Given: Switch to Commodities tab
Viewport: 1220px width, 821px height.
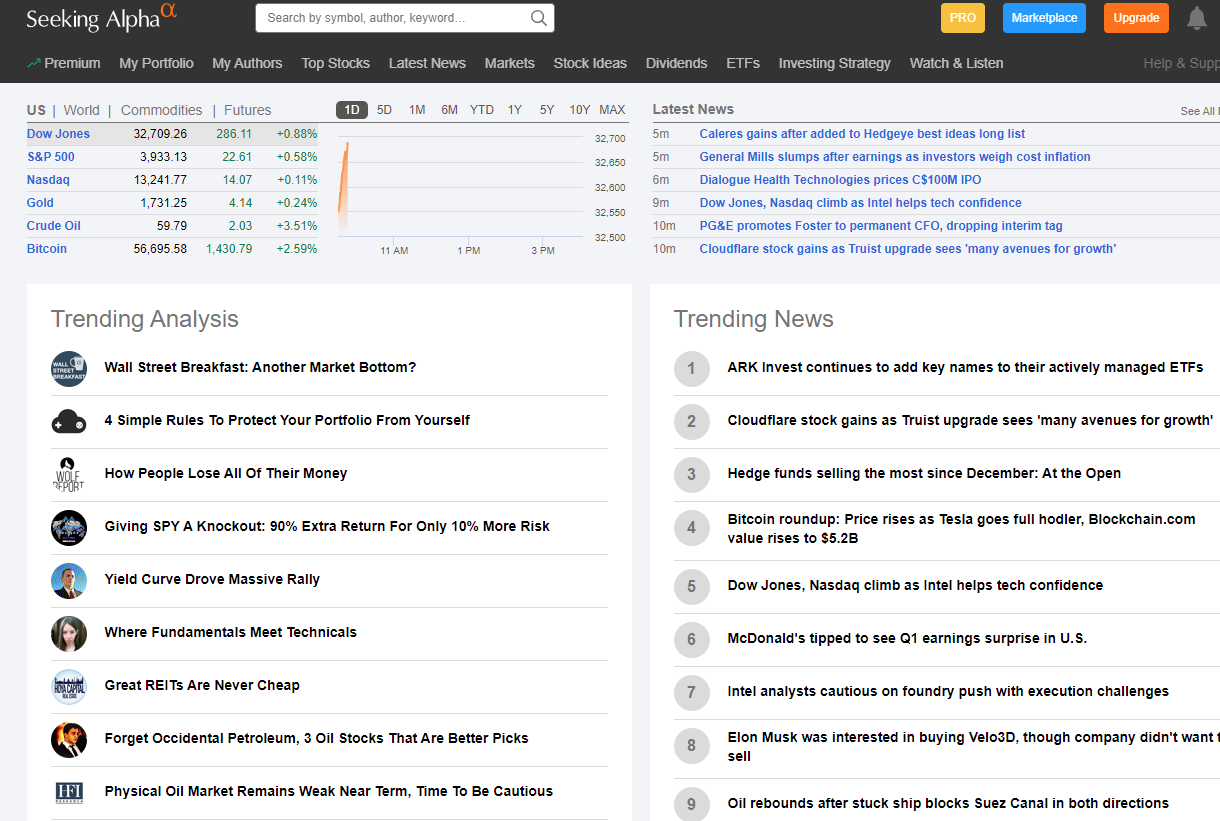Looking at the screenshot, I should click(161, 110).
